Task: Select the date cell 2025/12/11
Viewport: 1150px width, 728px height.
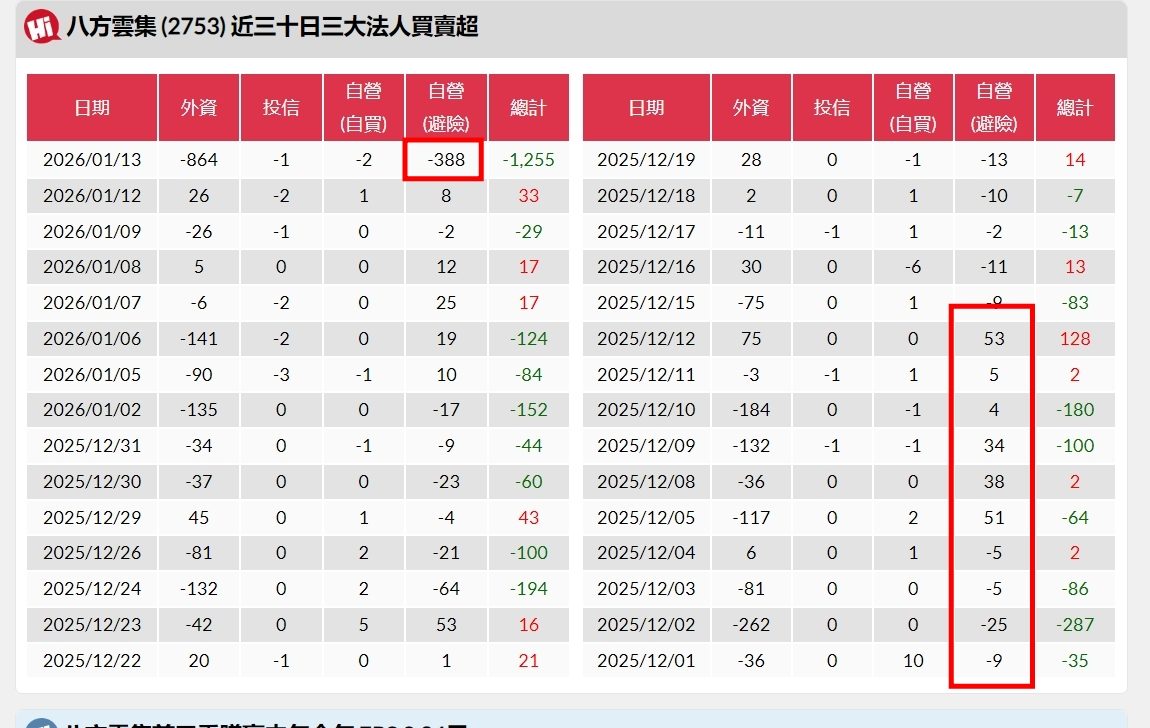Action: [x=646, y=375]
